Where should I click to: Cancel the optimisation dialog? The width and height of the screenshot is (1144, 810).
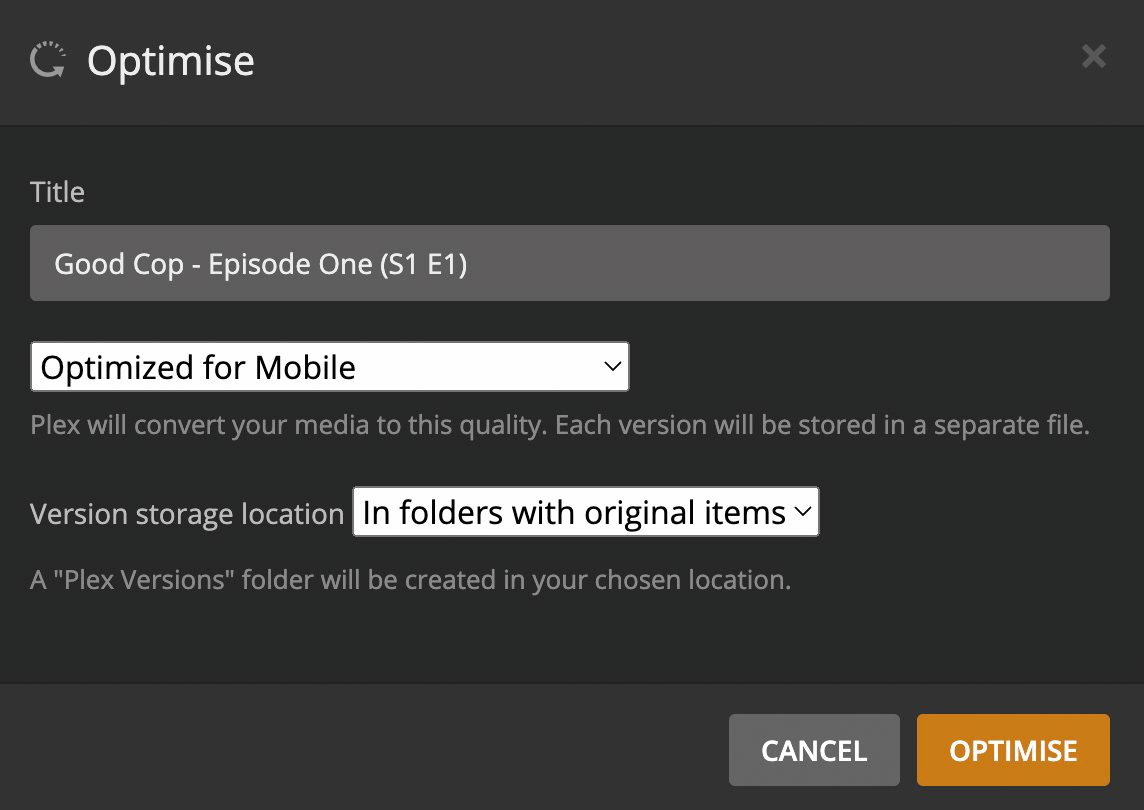(x=814, y=750)
